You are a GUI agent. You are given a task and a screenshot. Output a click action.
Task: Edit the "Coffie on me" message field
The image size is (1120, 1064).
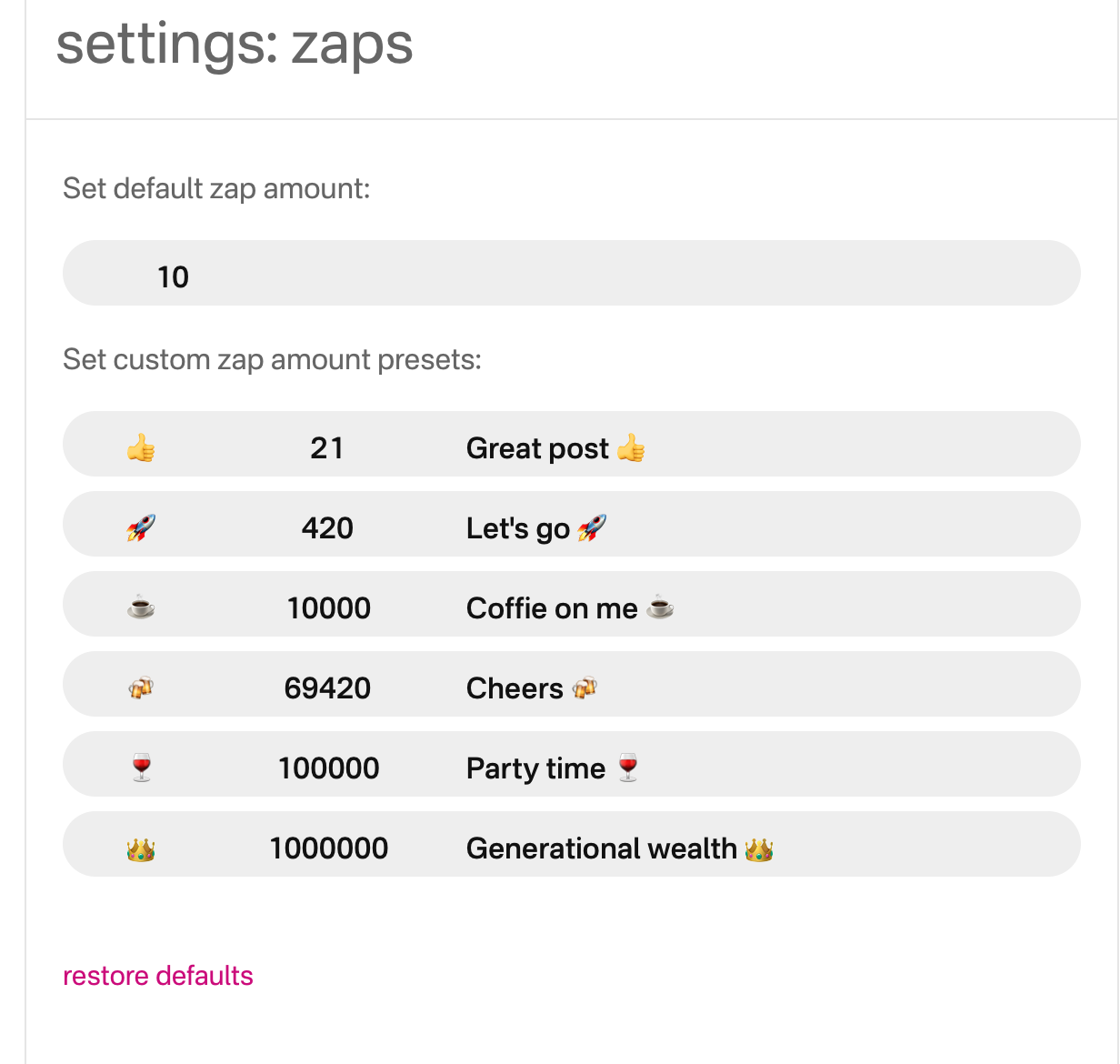[x=570, y=607]
